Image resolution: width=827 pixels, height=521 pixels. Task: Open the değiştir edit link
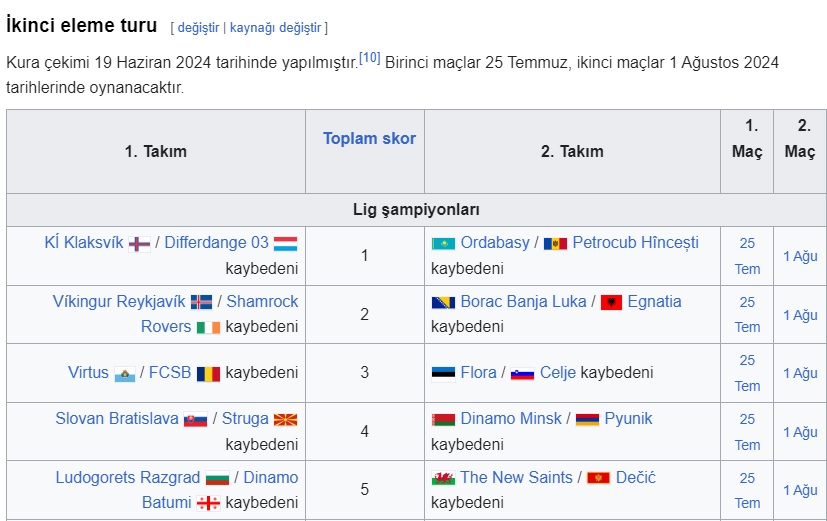tap(198, 27)
